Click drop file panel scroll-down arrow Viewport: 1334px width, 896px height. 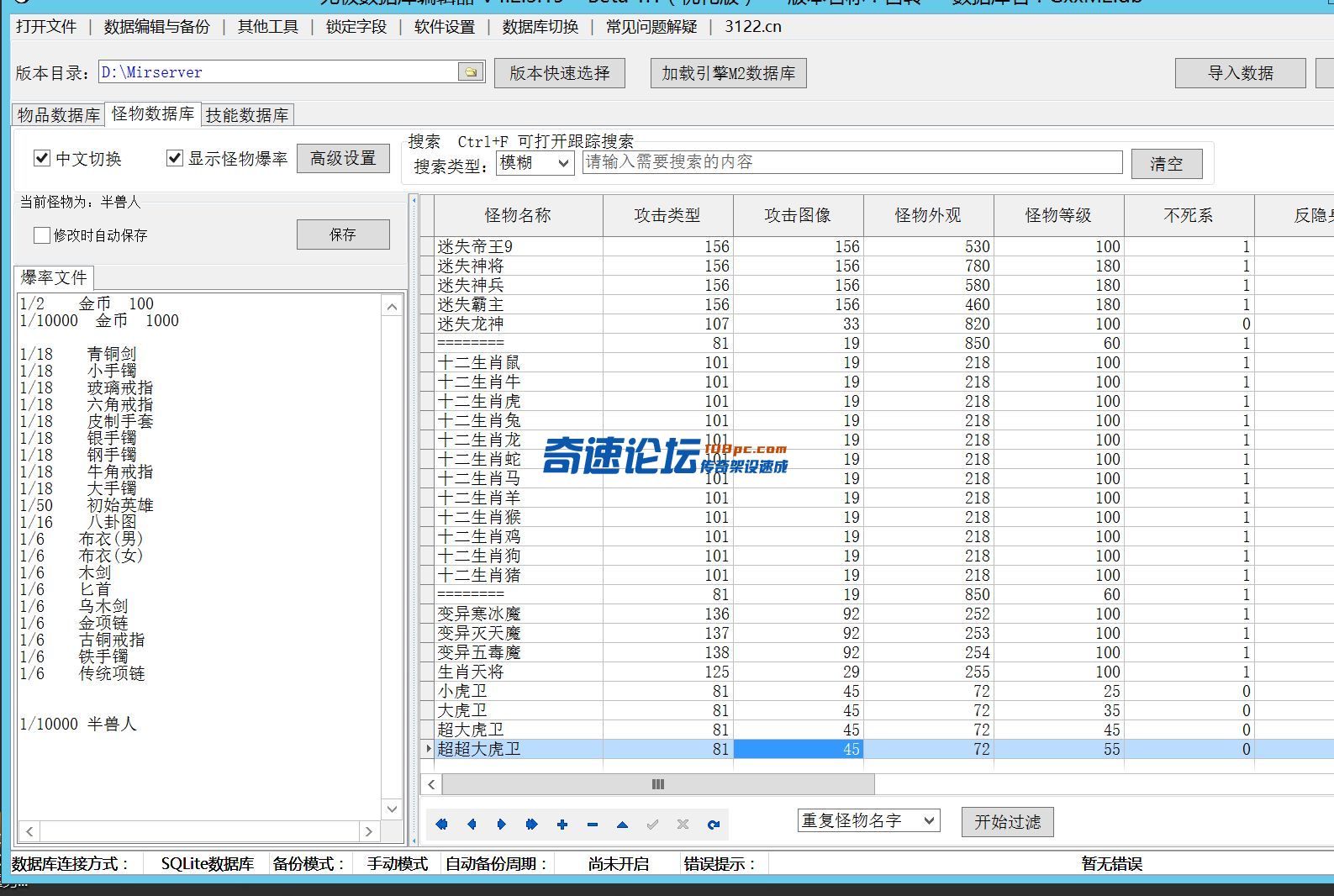(392, 809)
